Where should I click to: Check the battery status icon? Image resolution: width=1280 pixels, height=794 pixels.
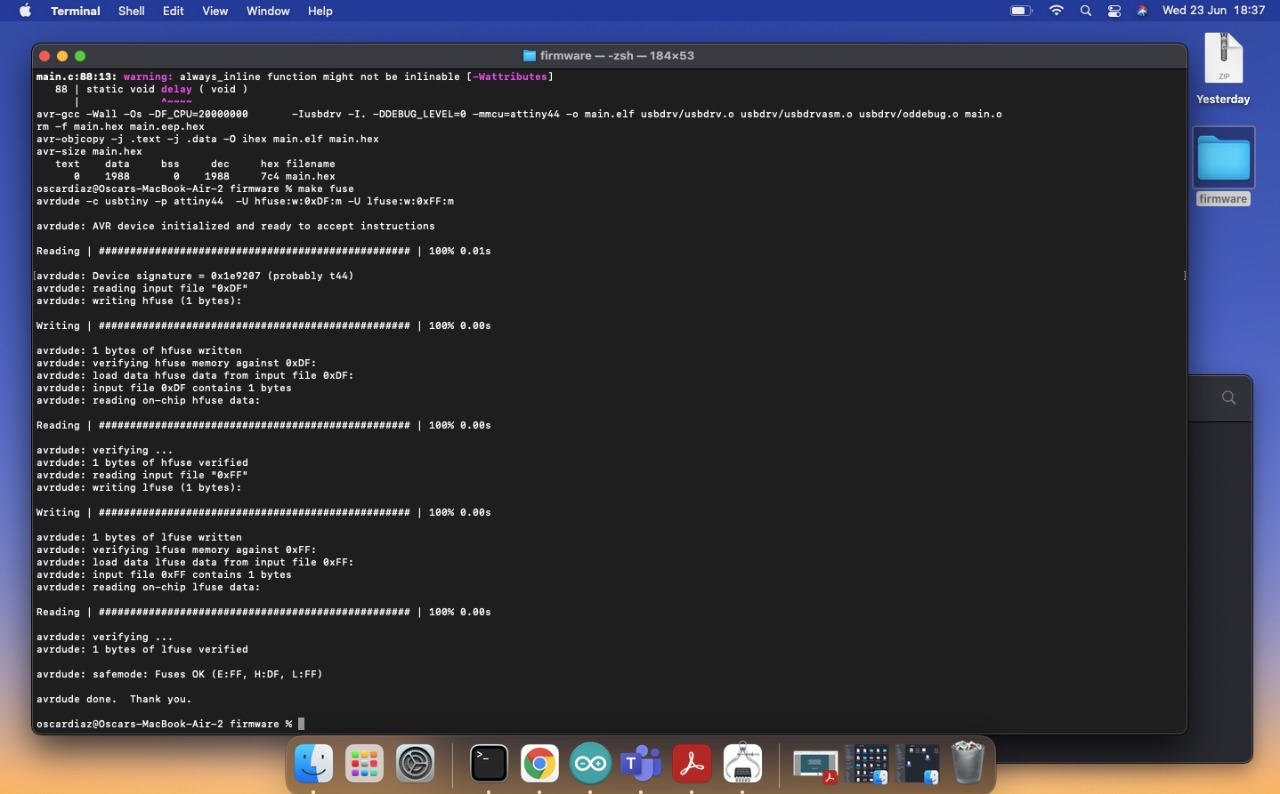[x=1021, y=11]
